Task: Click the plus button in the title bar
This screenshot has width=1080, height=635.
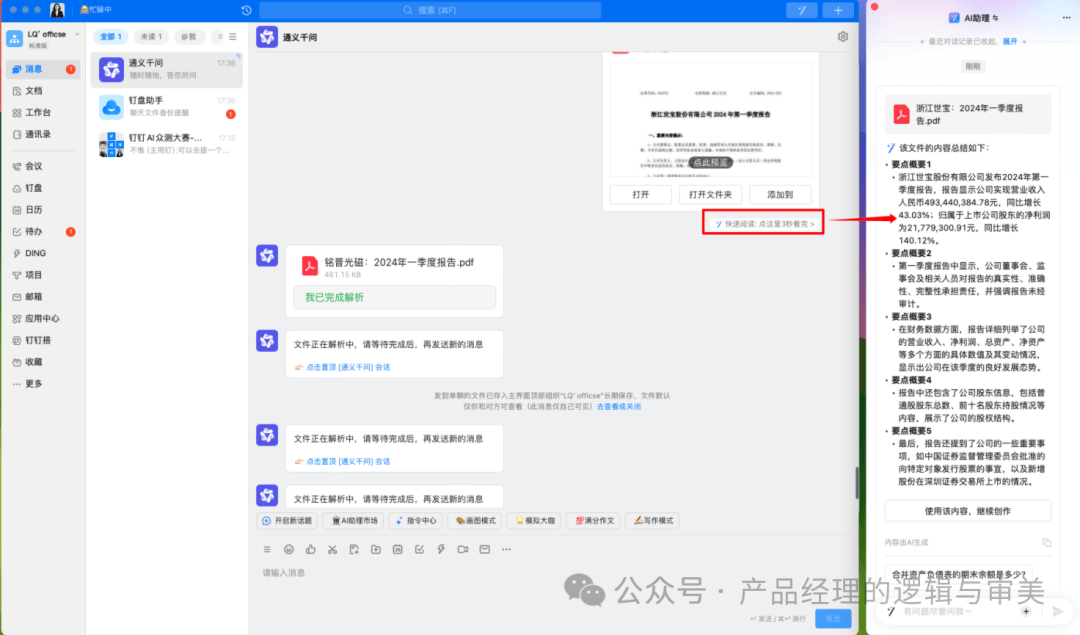Action: [838, 10]
